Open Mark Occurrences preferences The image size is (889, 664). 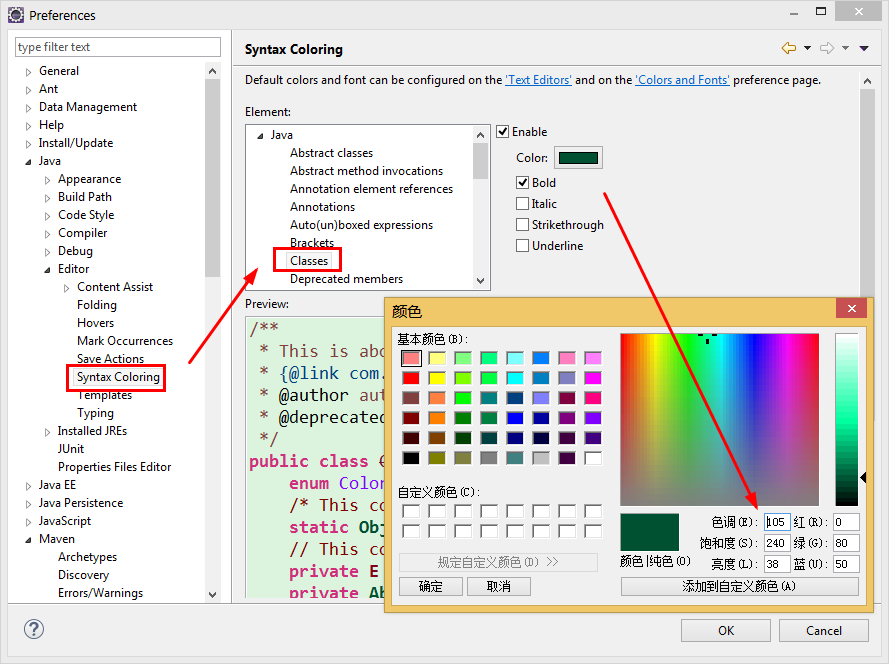(125, 341)
